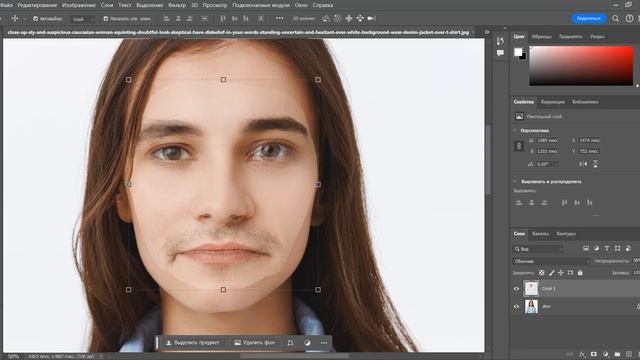The height and width of the screenshot is (360, 640).
Task: Pick a color in the red color field
Action: tap(581, 66)
